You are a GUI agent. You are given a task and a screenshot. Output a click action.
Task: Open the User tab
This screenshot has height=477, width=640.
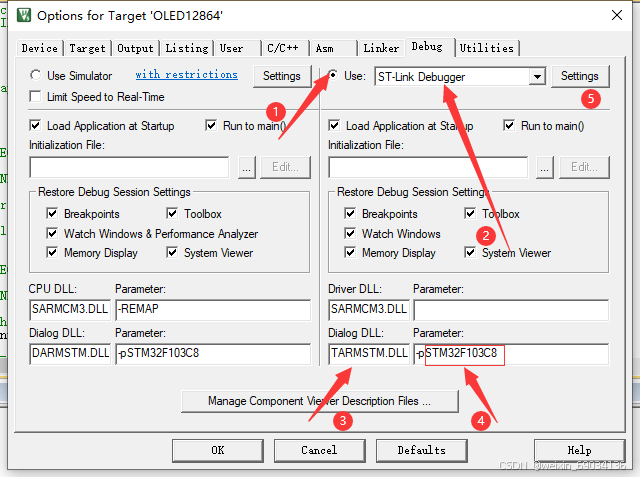coord(238,48)
